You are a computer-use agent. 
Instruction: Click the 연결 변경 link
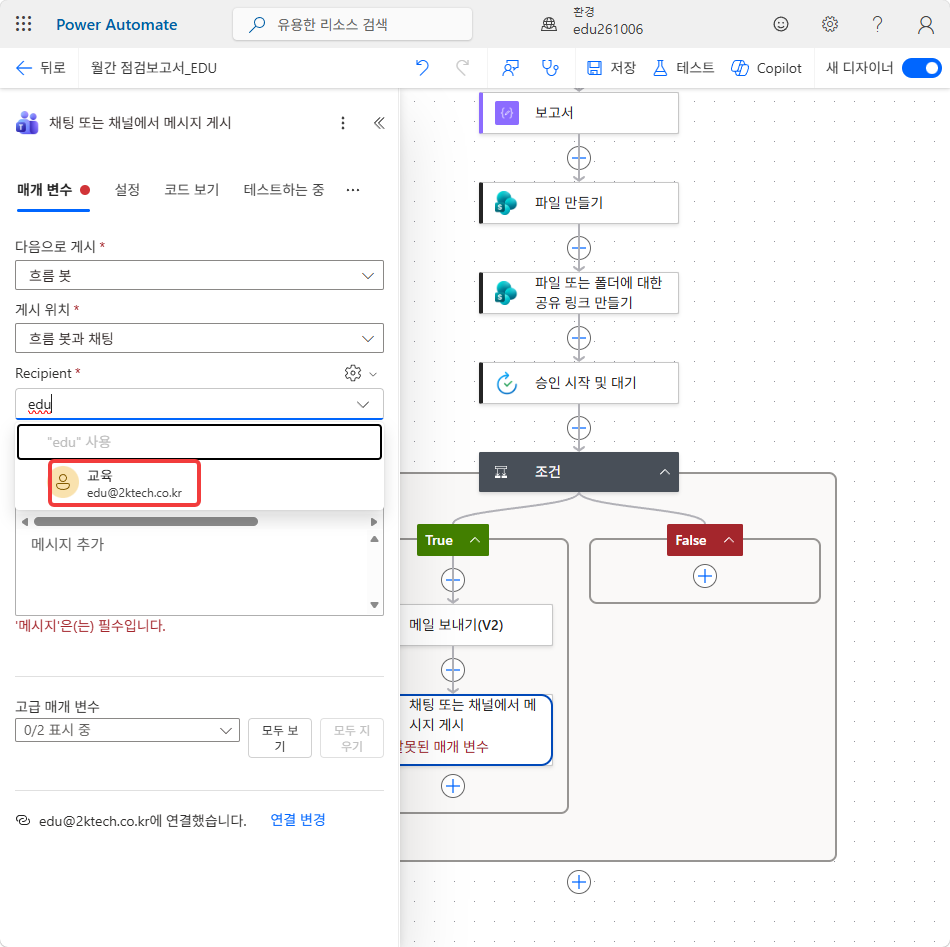tap(297, 820)
